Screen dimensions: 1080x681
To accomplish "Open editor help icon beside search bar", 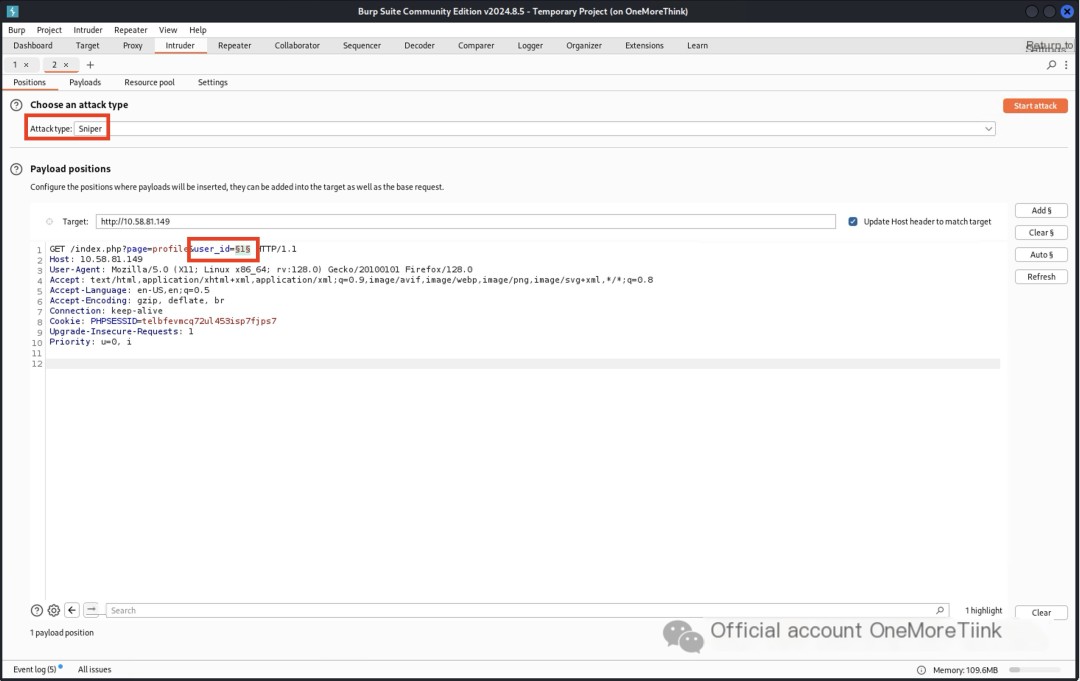I will [37, 610].
